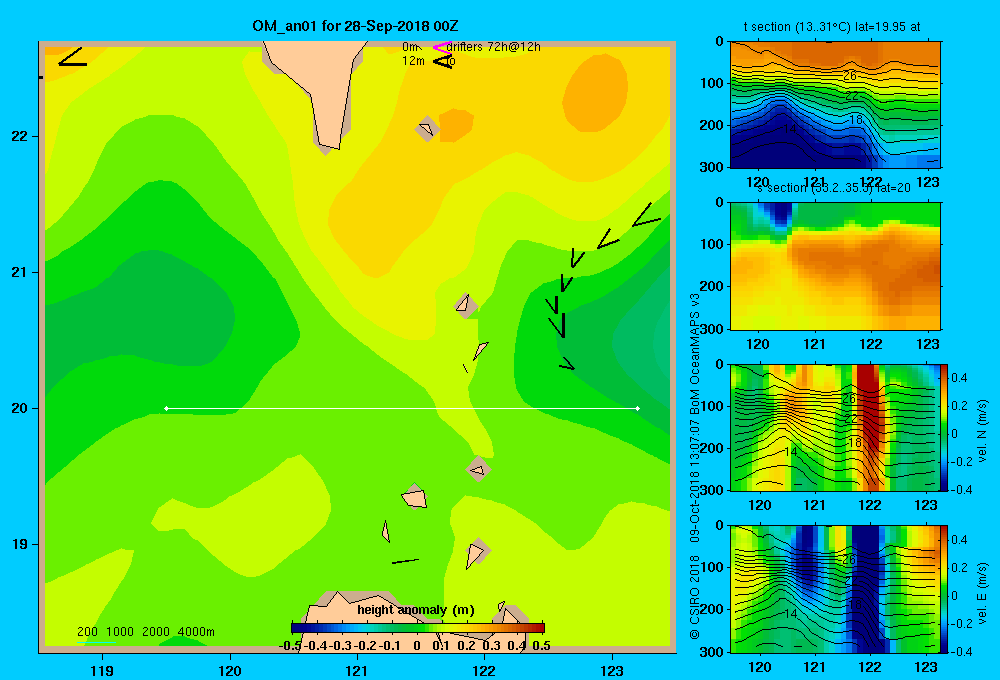Click the '26' contour label in the temperature section
Screen dimensions: 1000x680
tap(850, 76)
